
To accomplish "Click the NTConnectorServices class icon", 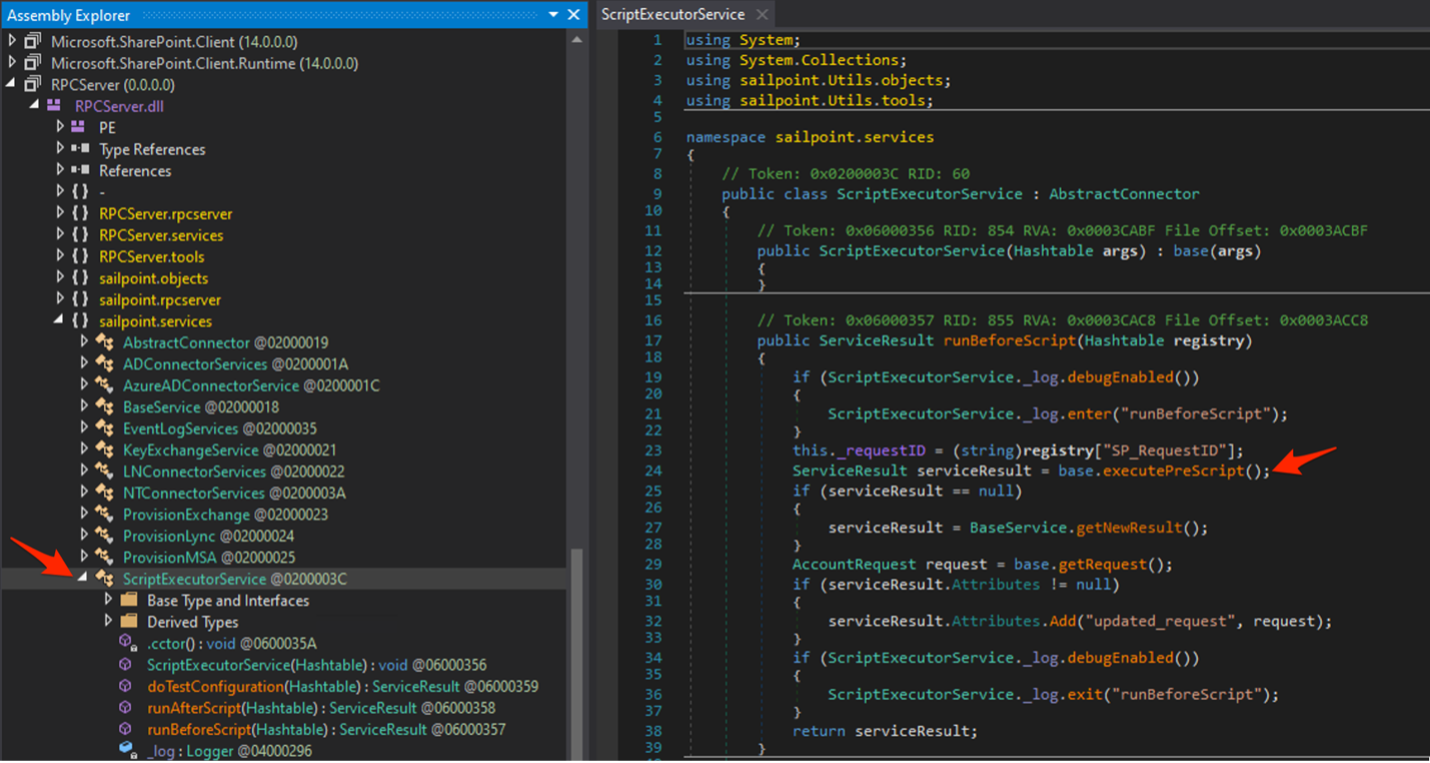I will click(105, 493).
